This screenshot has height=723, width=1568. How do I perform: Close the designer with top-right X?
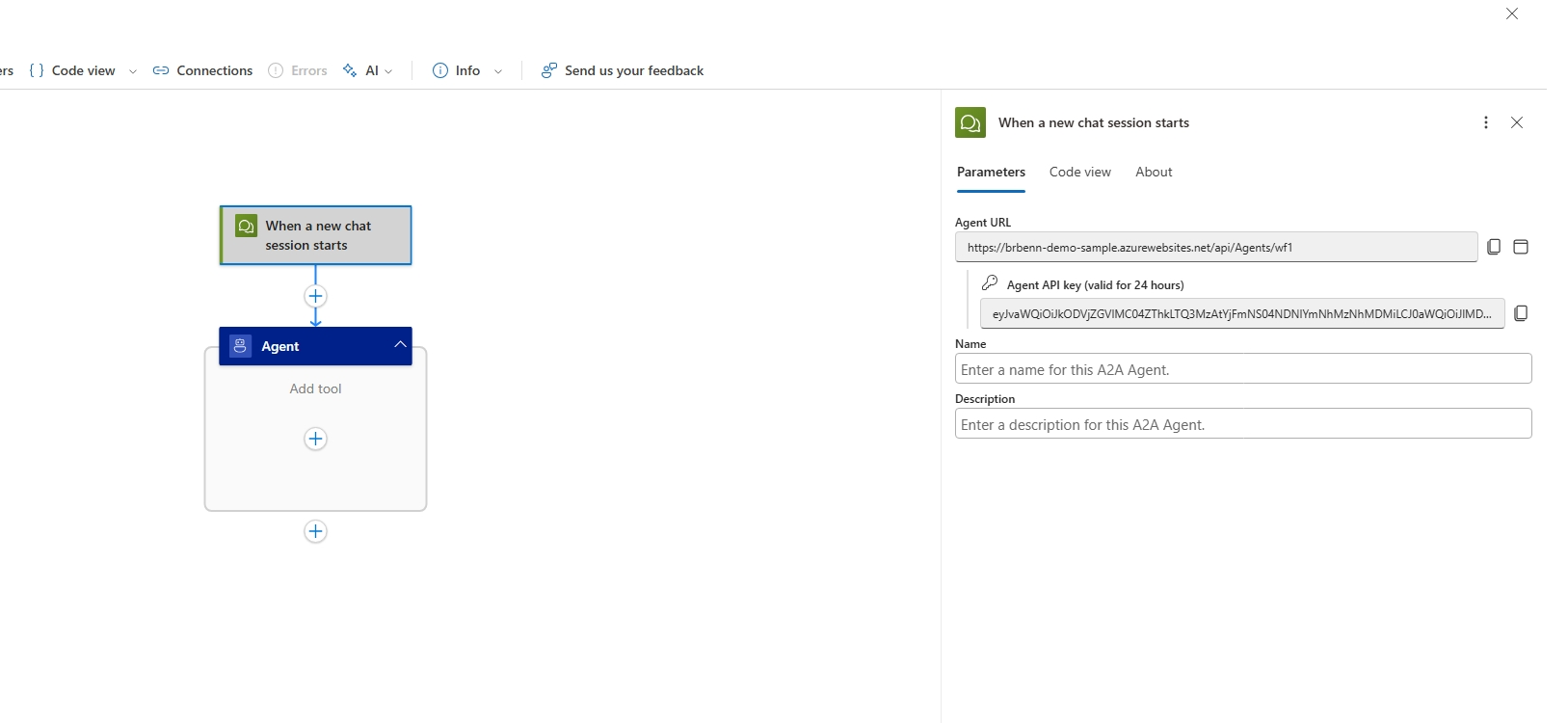coord(1512,13)
